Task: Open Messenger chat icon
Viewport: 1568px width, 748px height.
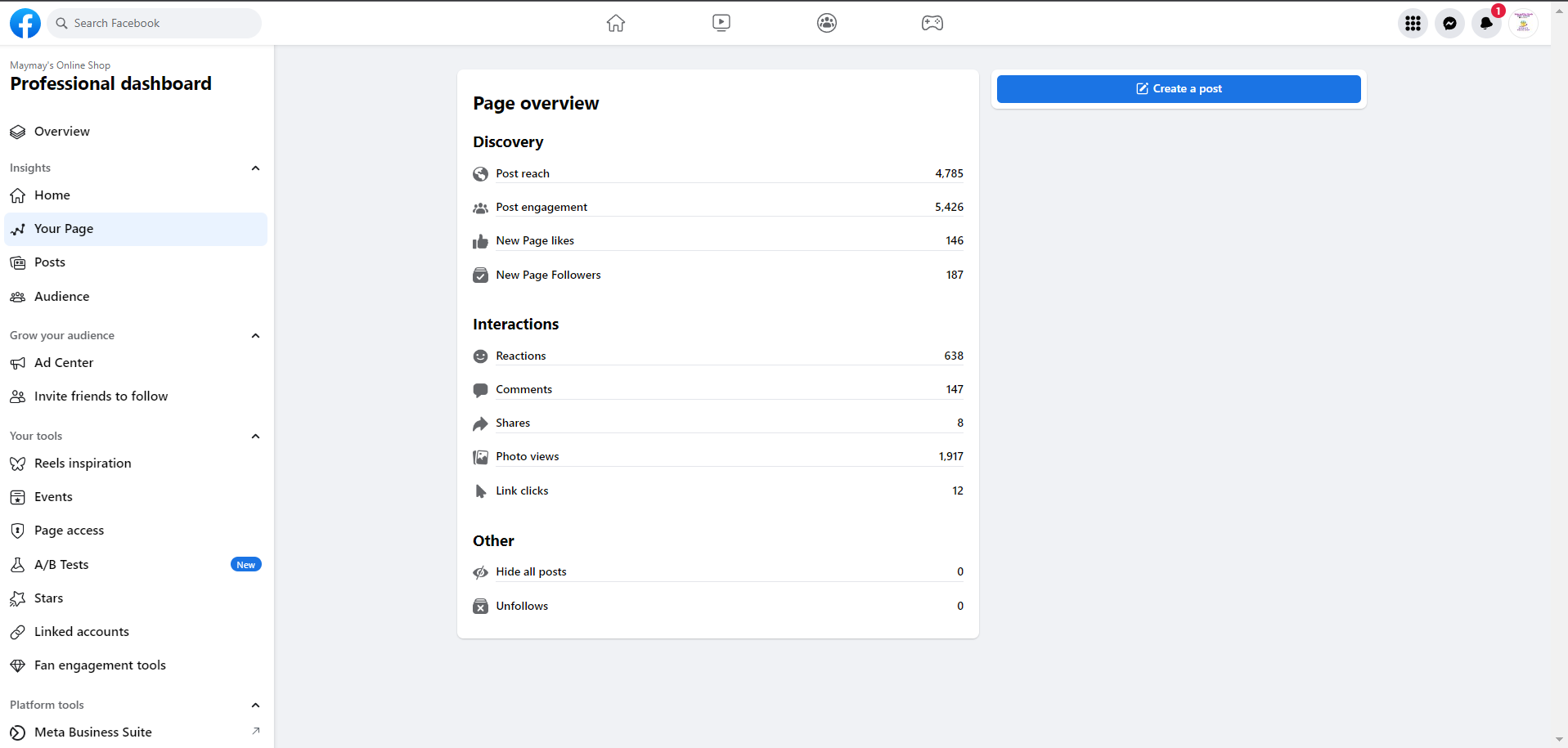Action: (1449, 24)
